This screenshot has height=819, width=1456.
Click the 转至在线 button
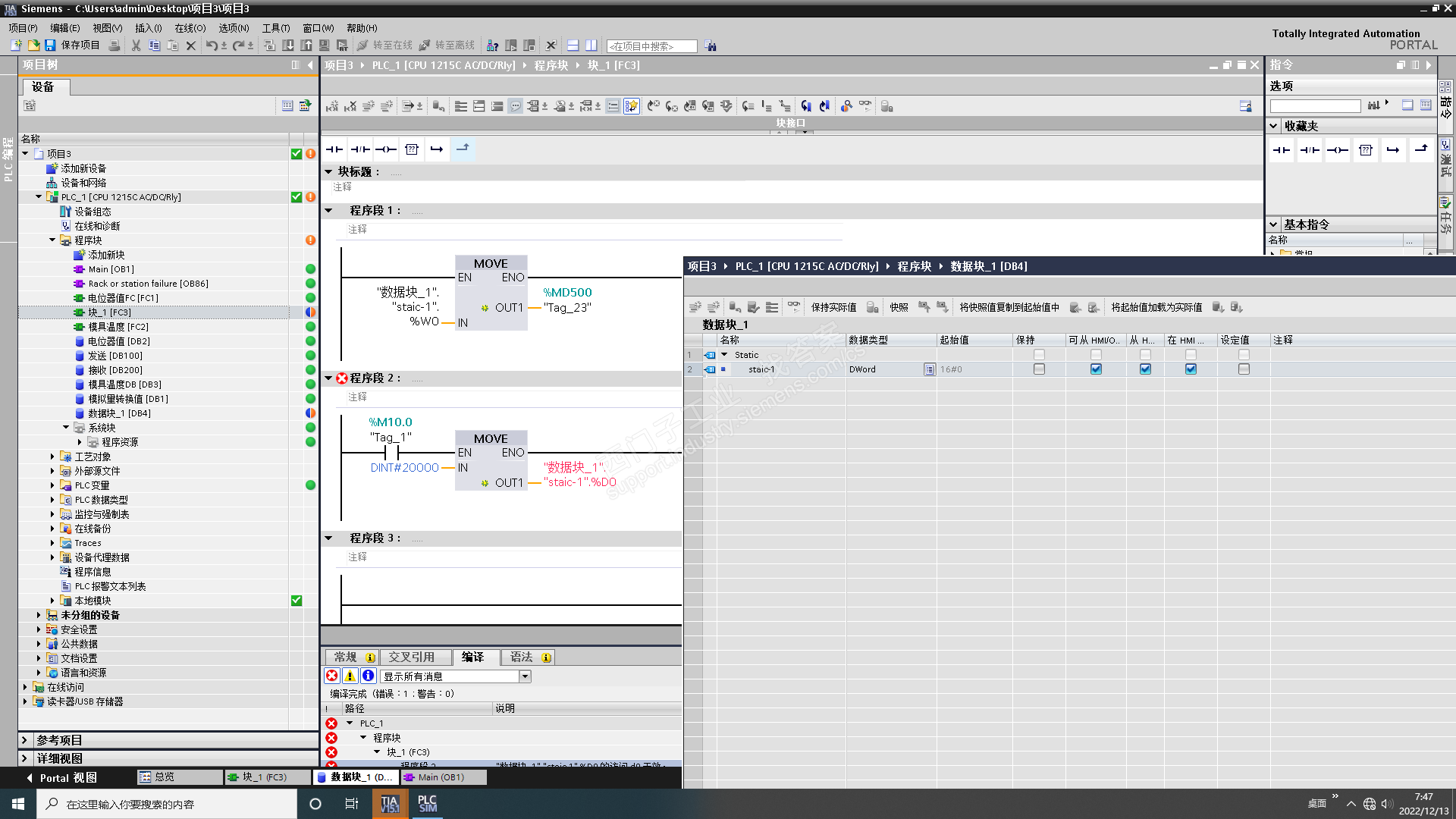tap(385, 45)
